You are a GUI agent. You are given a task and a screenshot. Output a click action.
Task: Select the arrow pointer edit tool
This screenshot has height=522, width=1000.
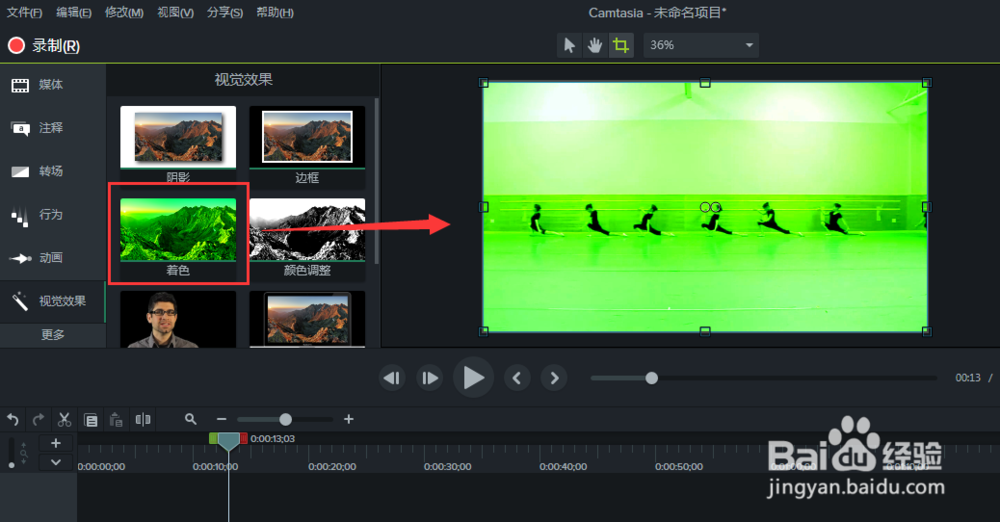[x=570, y=45]
